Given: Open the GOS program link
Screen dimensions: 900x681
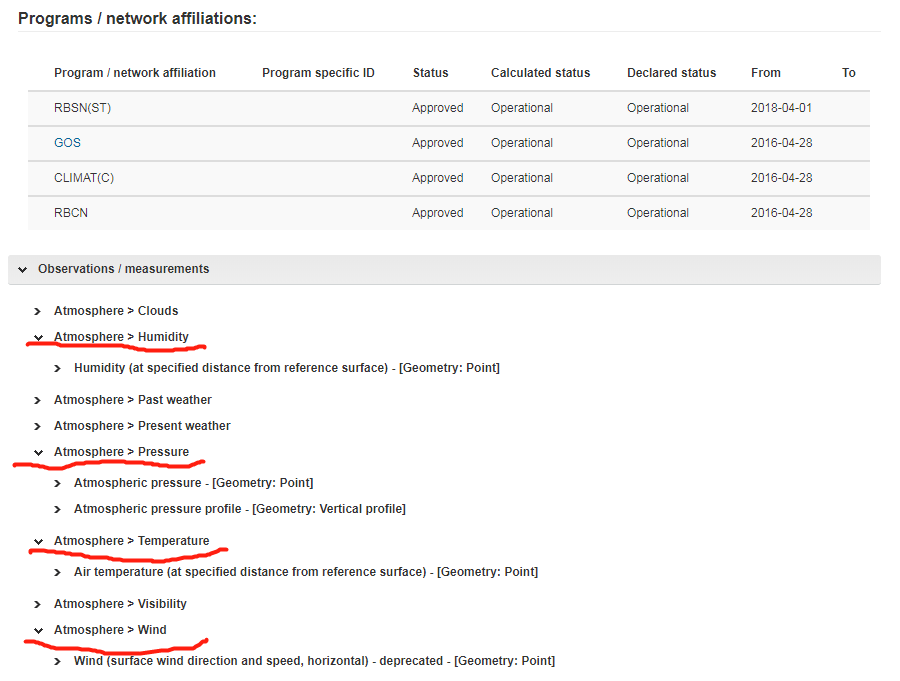Looking at the screenshot, I should (x=67, y=143).
